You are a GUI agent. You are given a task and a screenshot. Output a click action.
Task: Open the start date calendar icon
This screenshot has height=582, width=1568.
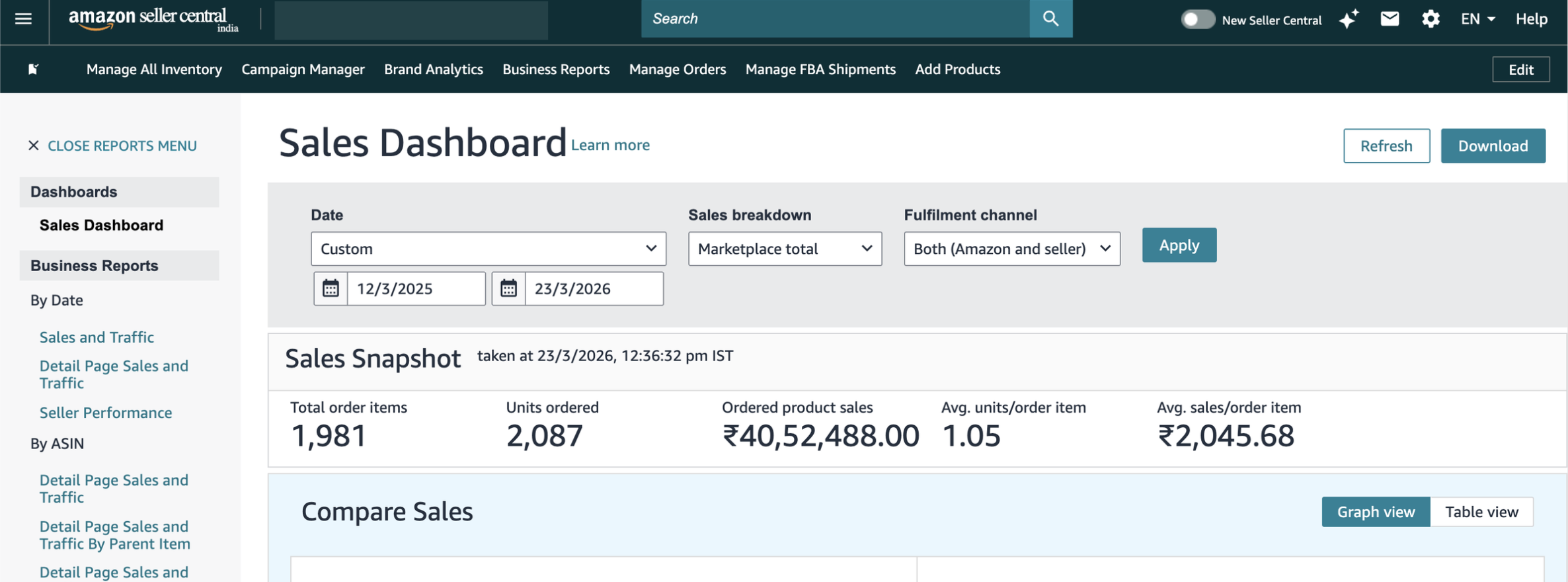[x=331, y=288]
